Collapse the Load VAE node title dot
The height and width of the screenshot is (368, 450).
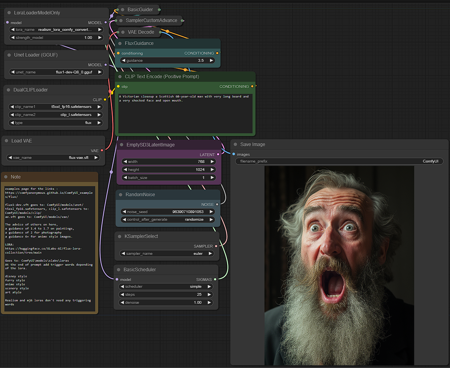click(x=7, y=141)
